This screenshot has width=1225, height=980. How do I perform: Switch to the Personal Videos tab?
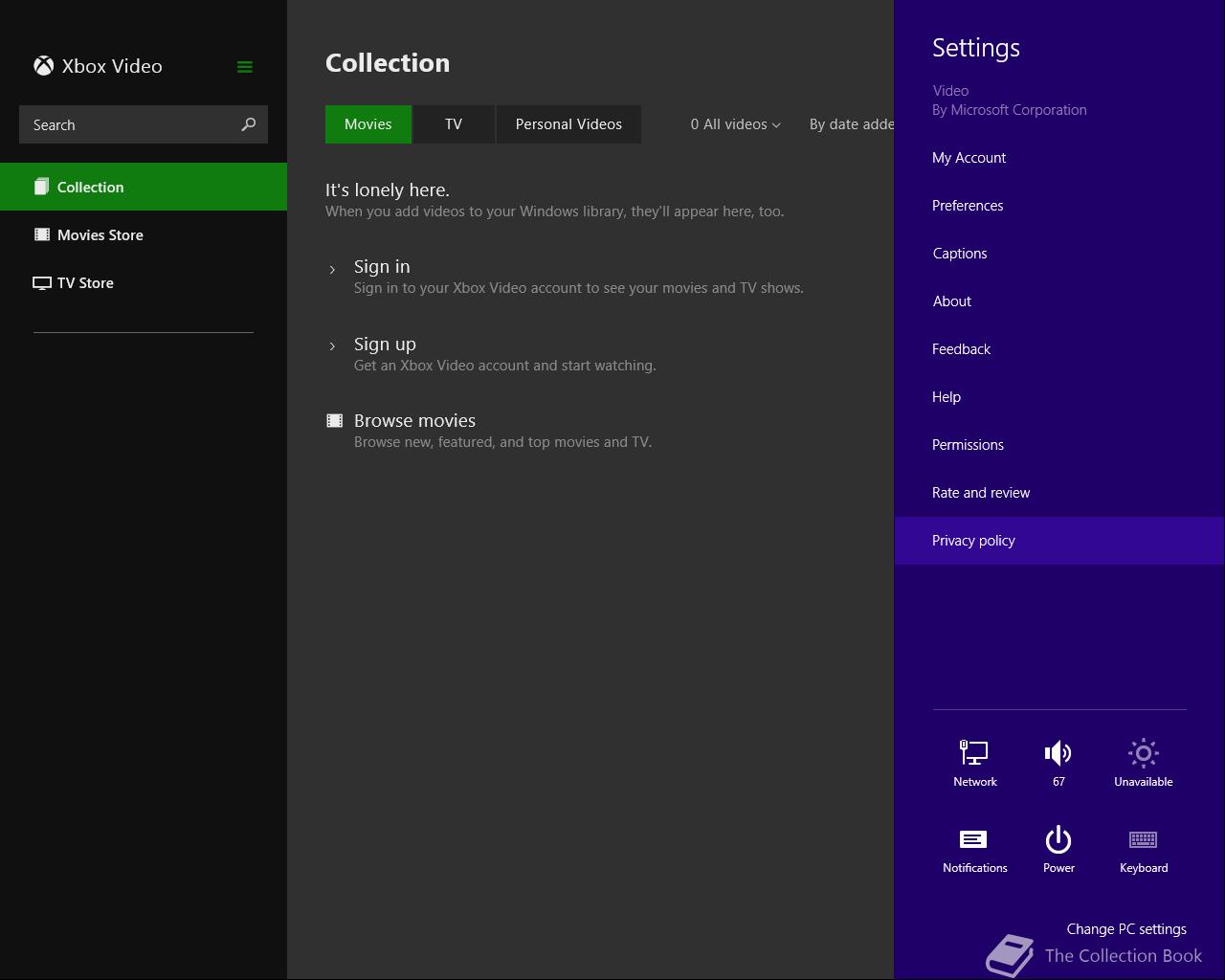[568, 124]
